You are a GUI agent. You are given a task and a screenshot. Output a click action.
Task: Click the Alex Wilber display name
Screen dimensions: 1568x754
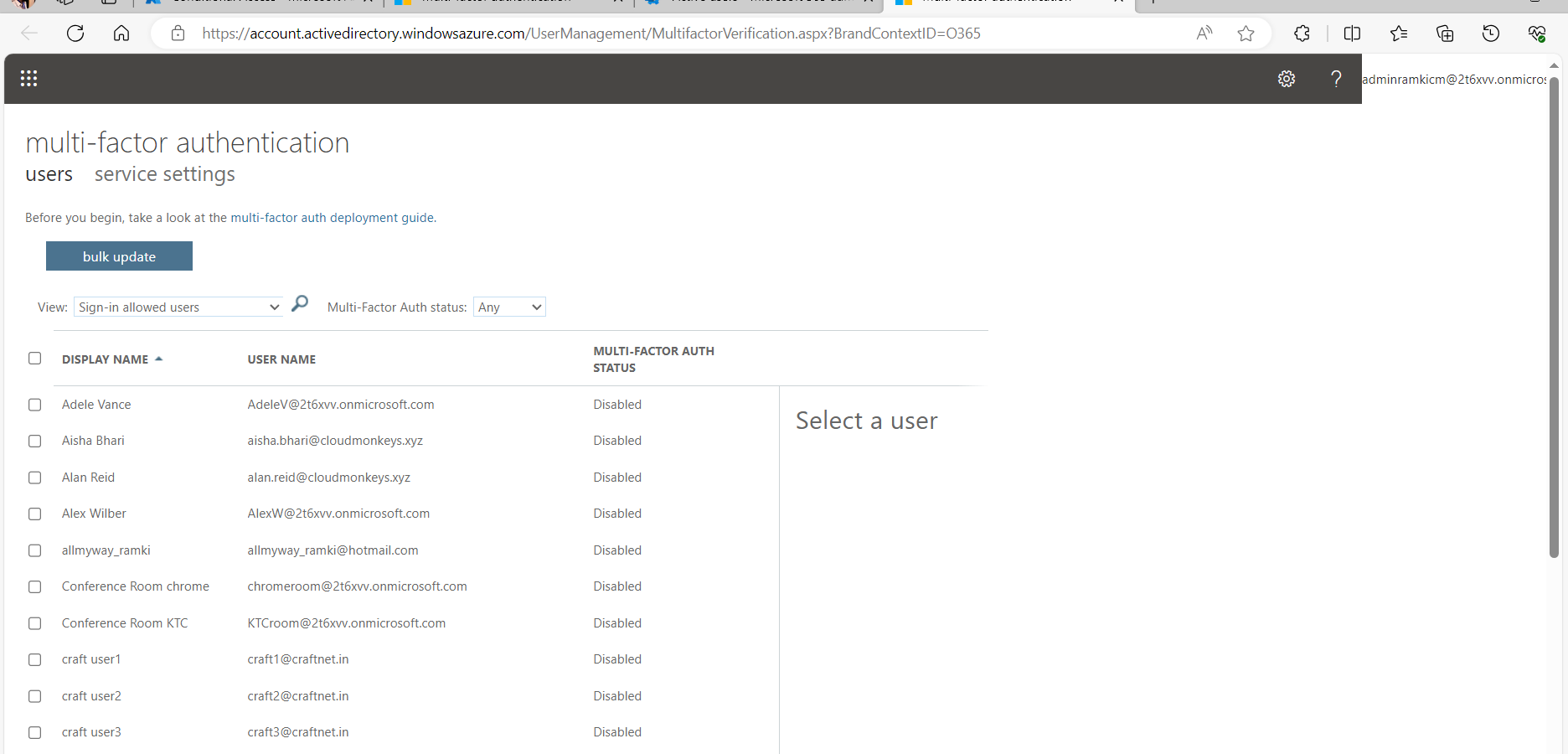point(94,514)
